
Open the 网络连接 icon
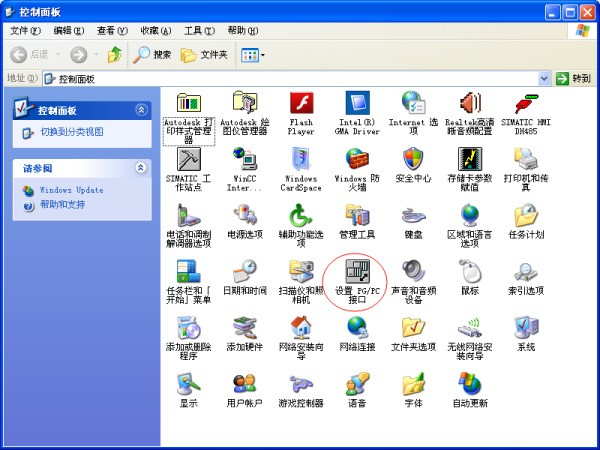[x=358, y=327]
